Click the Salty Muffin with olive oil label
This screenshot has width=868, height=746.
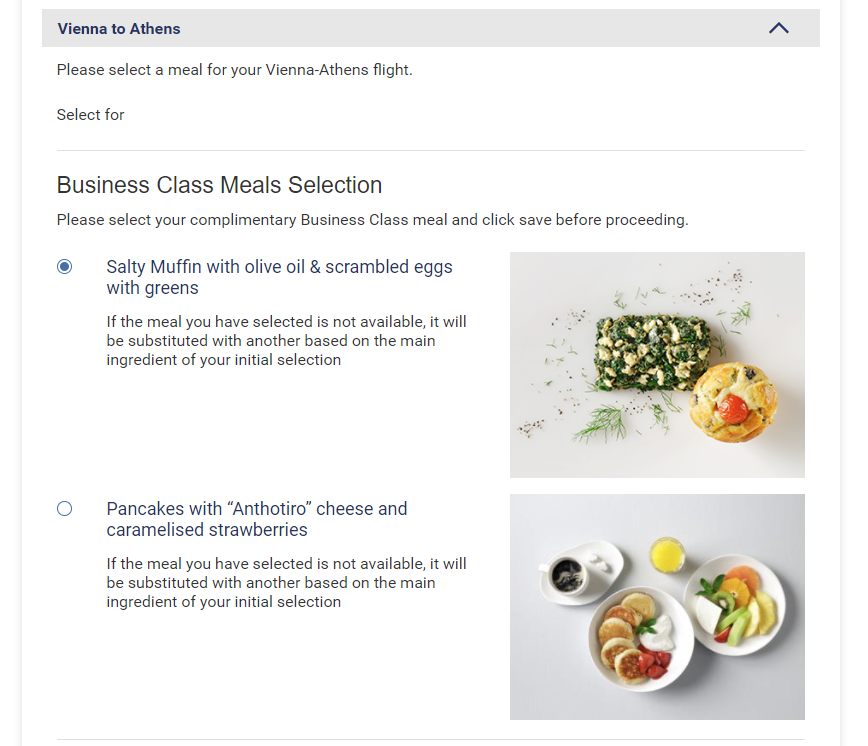(x=279, y=277)
